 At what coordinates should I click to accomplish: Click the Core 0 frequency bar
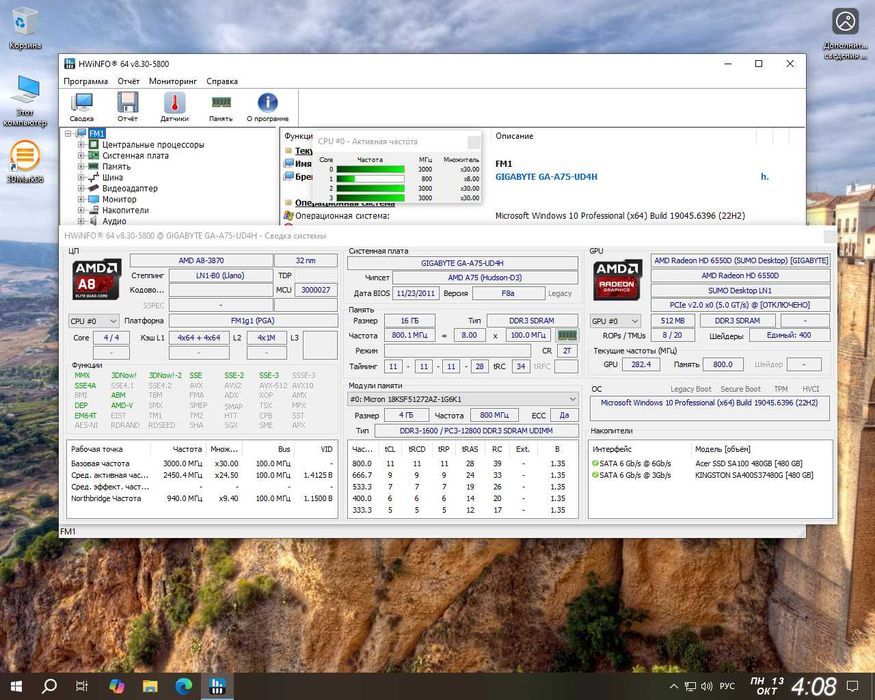371,169
